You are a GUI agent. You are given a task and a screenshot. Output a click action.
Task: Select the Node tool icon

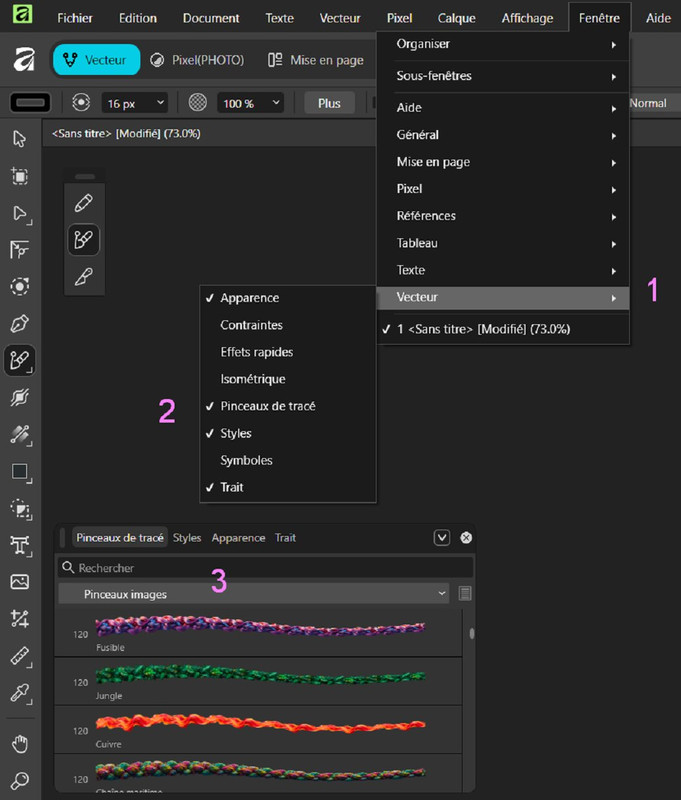click(19, 213)
